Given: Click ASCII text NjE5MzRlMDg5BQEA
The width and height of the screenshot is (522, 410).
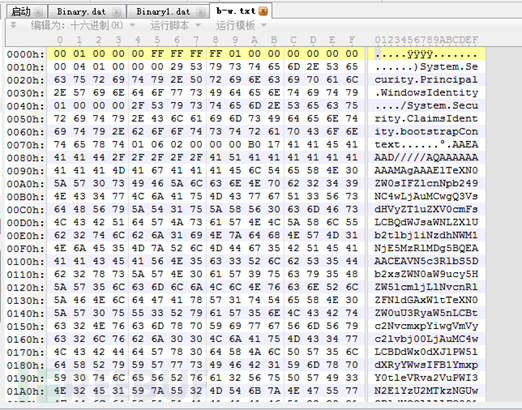Looking at the screenshot, I should point(426,248).
